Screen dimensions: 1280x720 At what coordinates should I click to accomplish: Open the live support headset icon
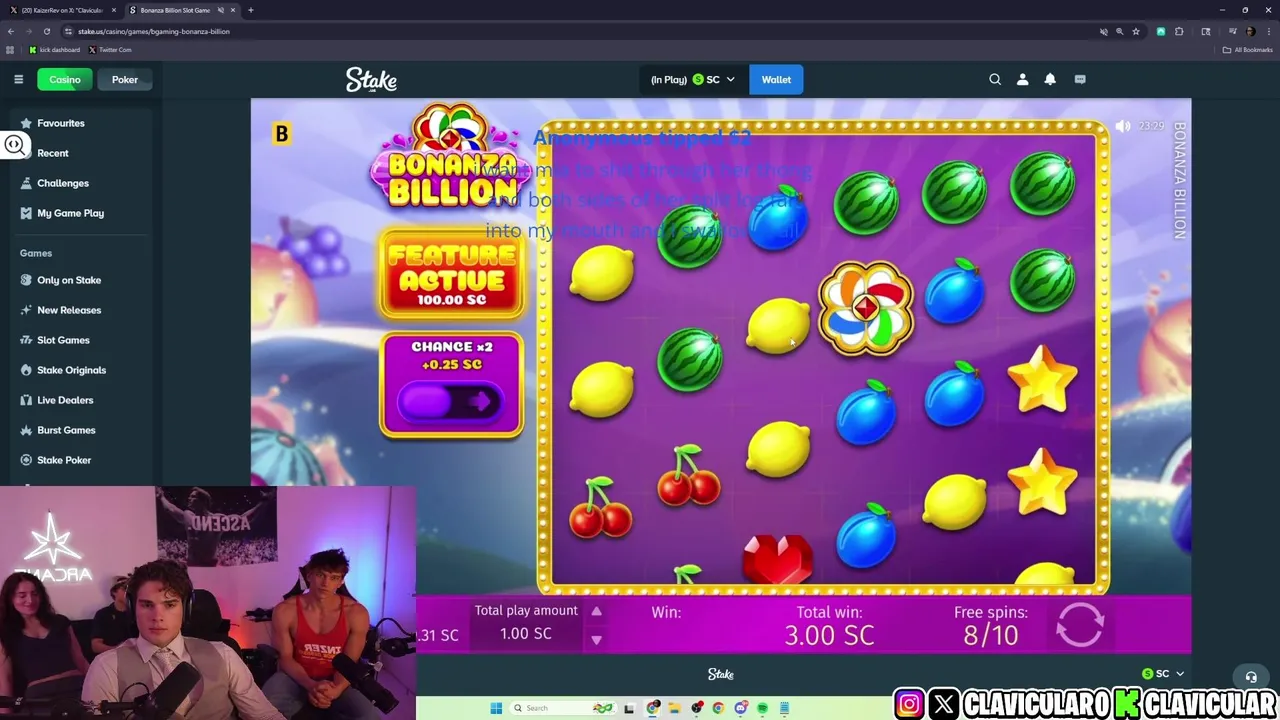click(x=1250, y=677)
